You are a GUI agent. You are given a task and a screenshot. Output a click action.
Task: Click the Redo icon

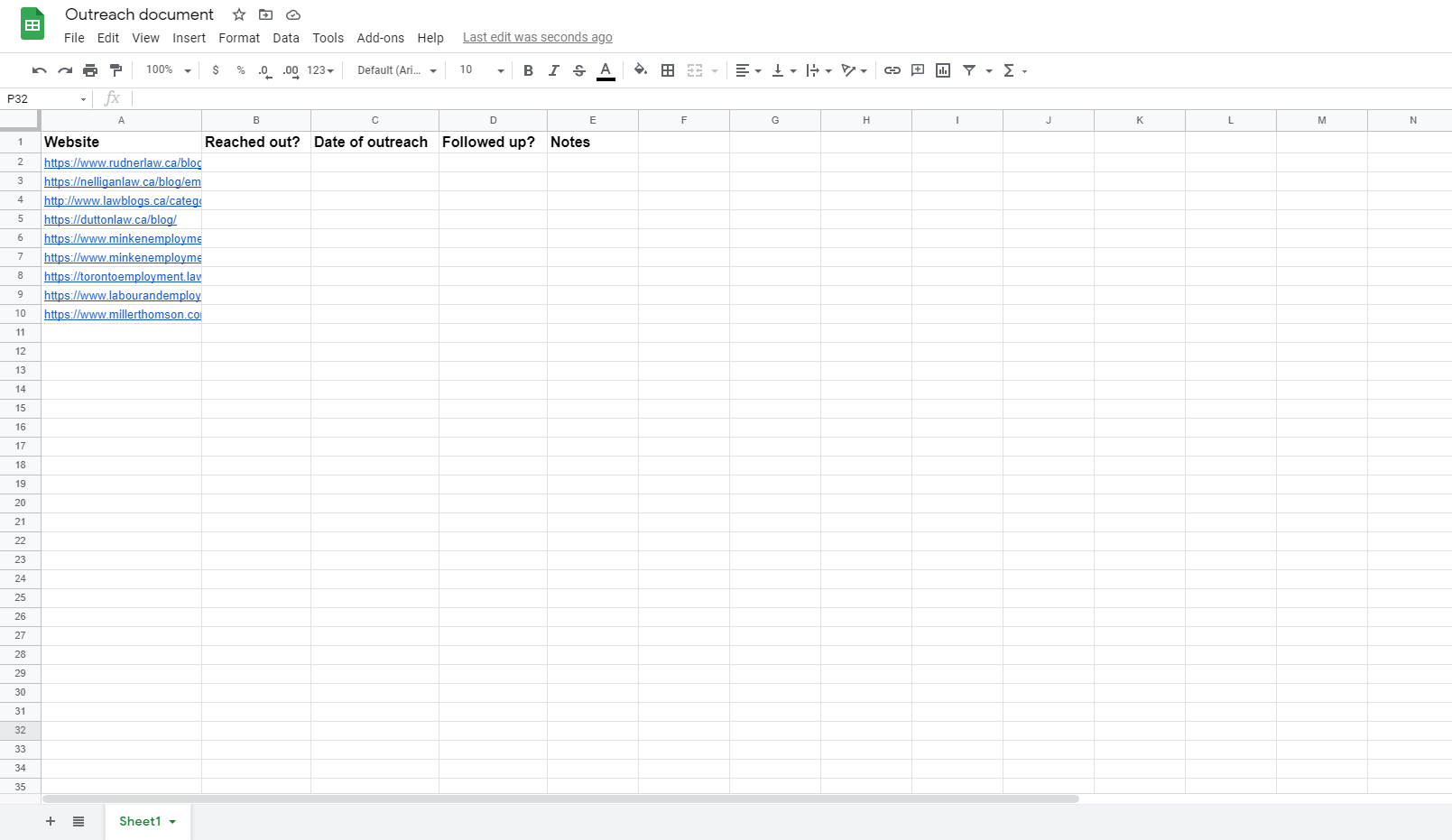tap(64, 69)
